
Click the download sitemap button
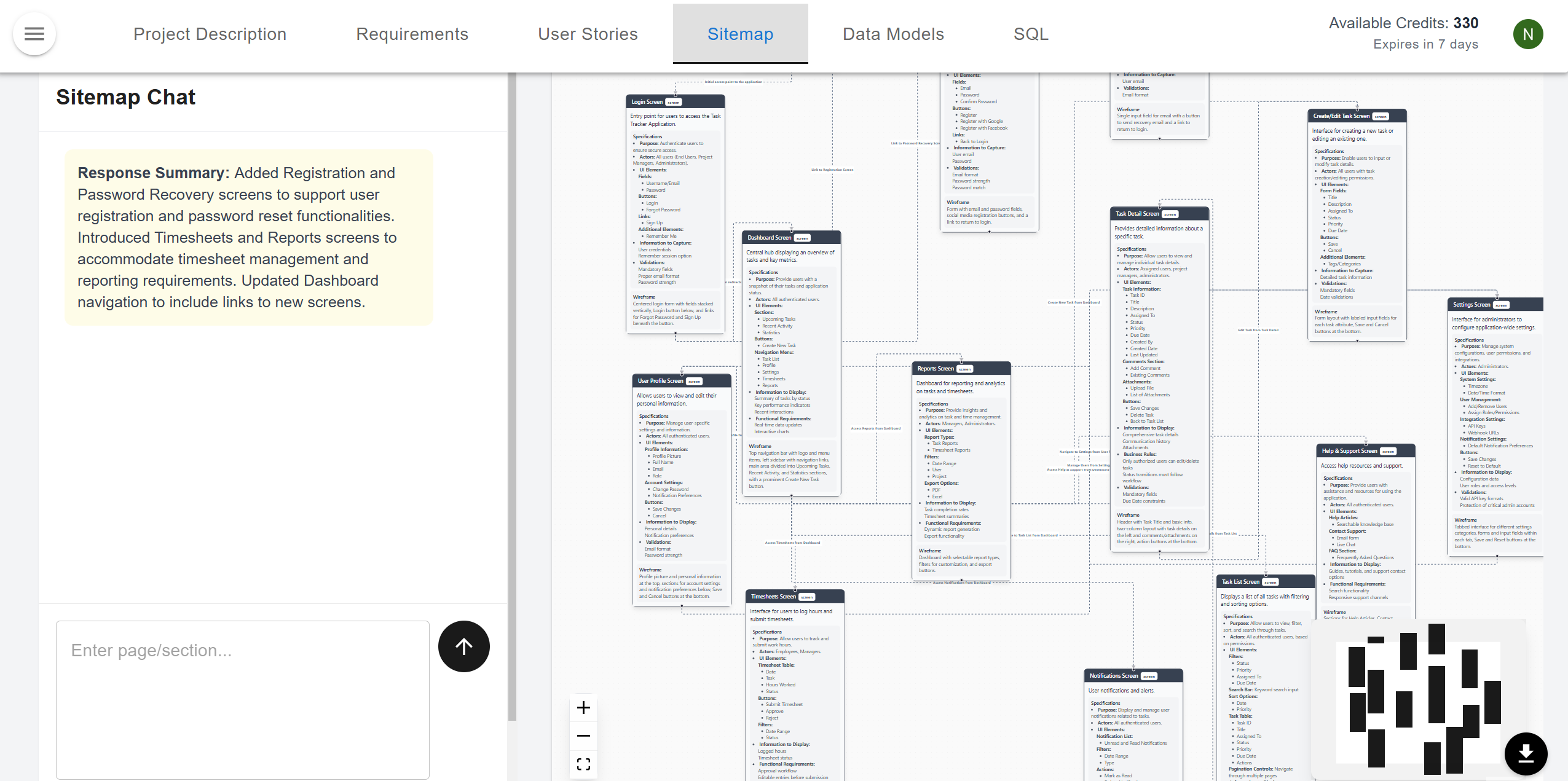tap(1526, 753)
